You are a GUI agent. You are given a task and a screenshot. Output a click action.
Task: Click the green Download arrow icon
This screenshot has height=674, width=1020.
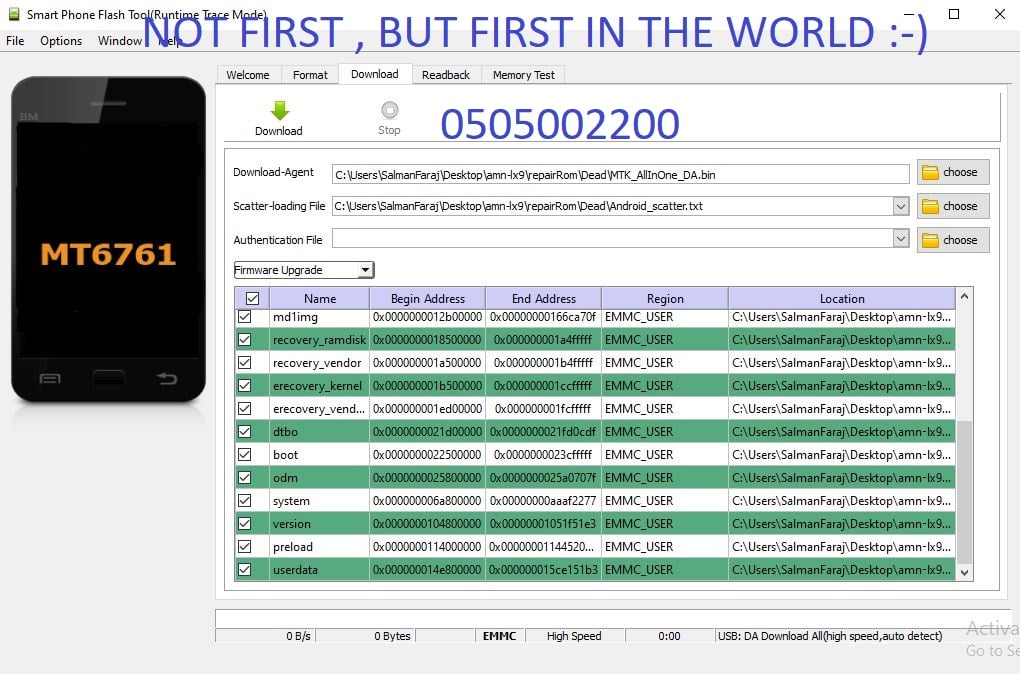pyautogui.click(x=280, y=110)
